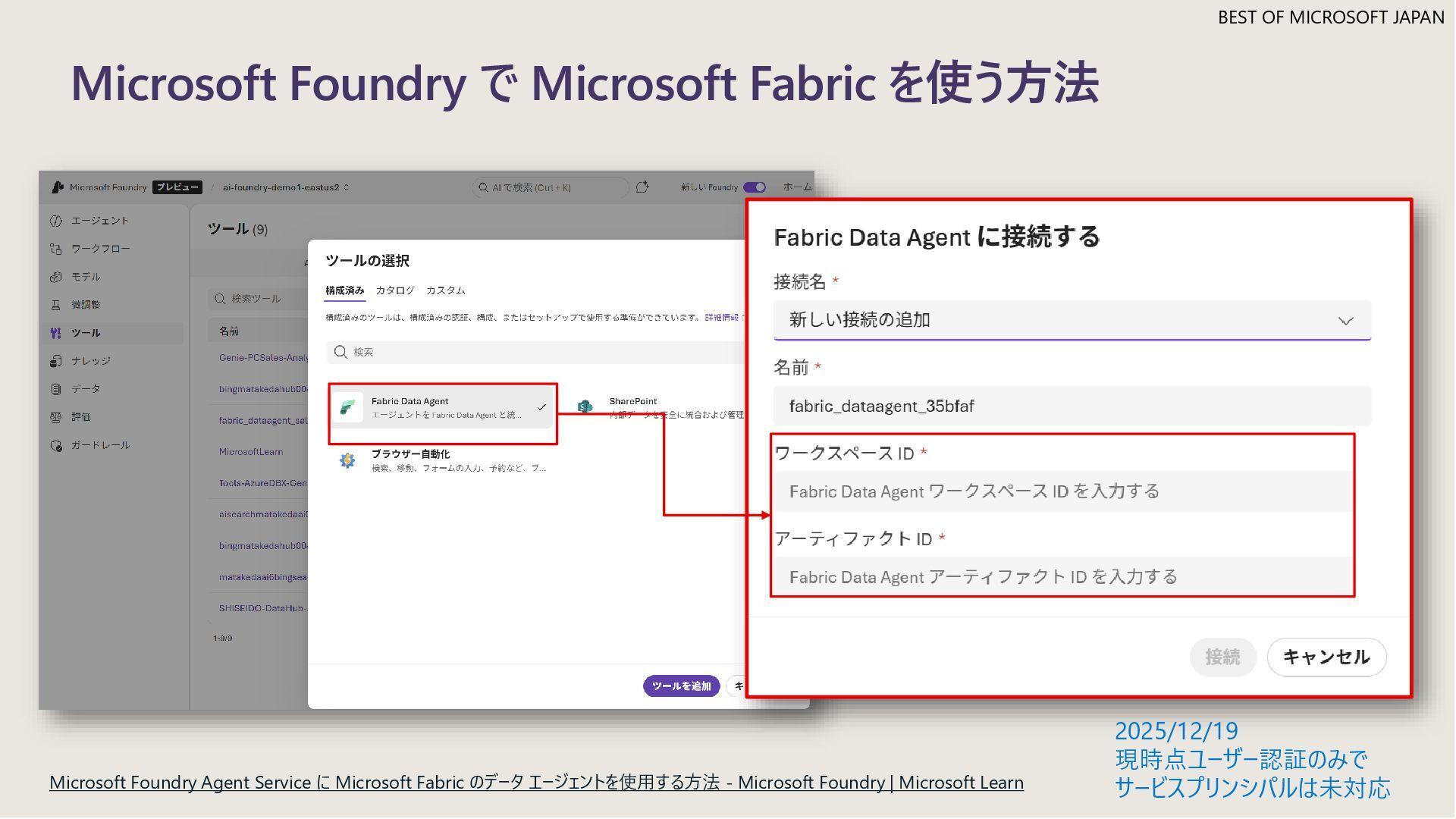Image resolution: width=1456 pixels, height=819 pixels.
Task: Click the ワークスペース ID input field
Action: (x=1062, y=491)
